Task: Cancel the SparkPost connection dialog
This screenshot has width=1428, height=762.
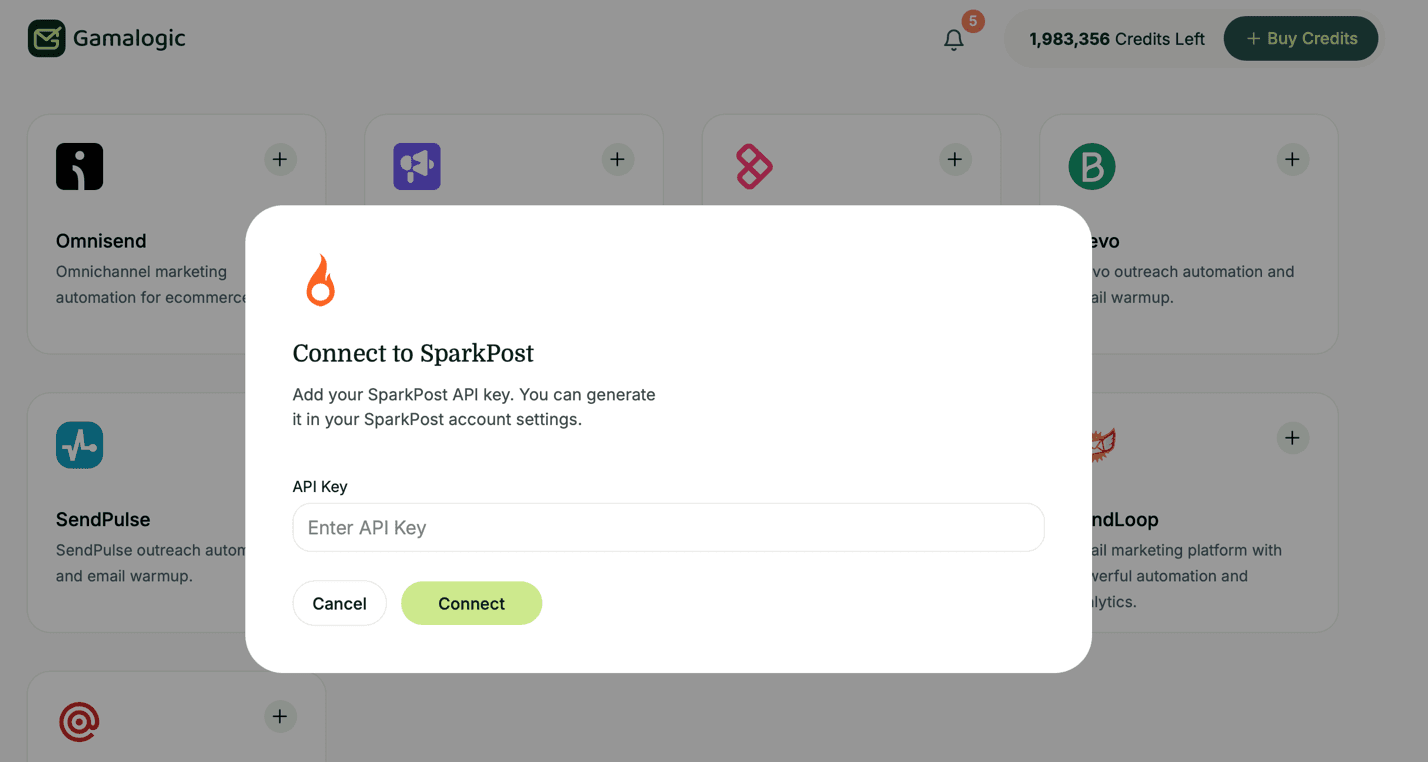Action: coord(339,603)
